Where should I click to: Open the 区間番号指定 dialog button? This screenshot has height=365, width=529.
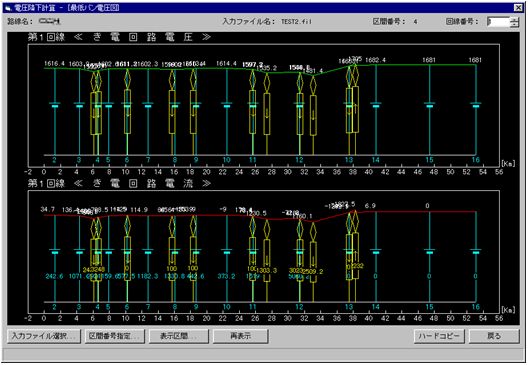point(115,336)
